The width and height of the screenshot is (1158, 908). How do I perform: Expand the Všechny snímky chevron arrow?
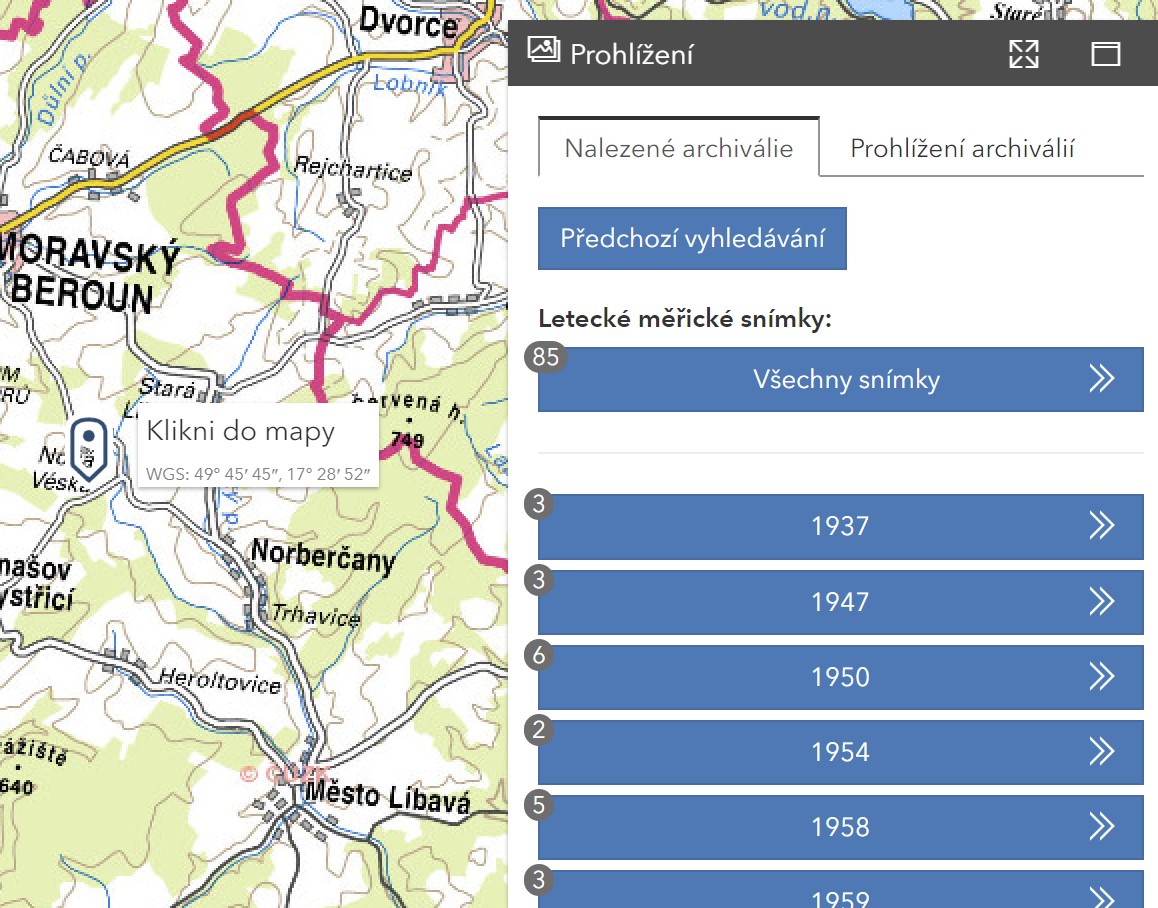coord(1101,379)
